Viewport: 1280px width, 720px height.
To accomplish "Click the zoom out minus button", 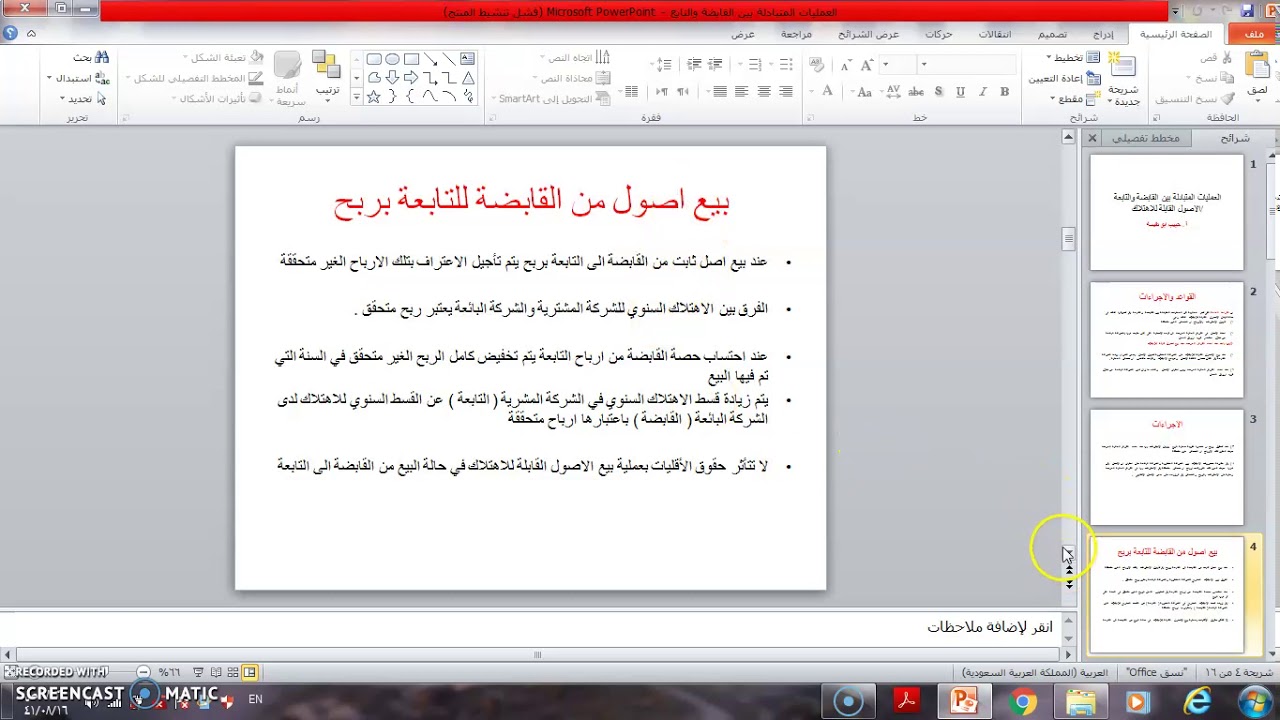I will [x=143, y=672].
